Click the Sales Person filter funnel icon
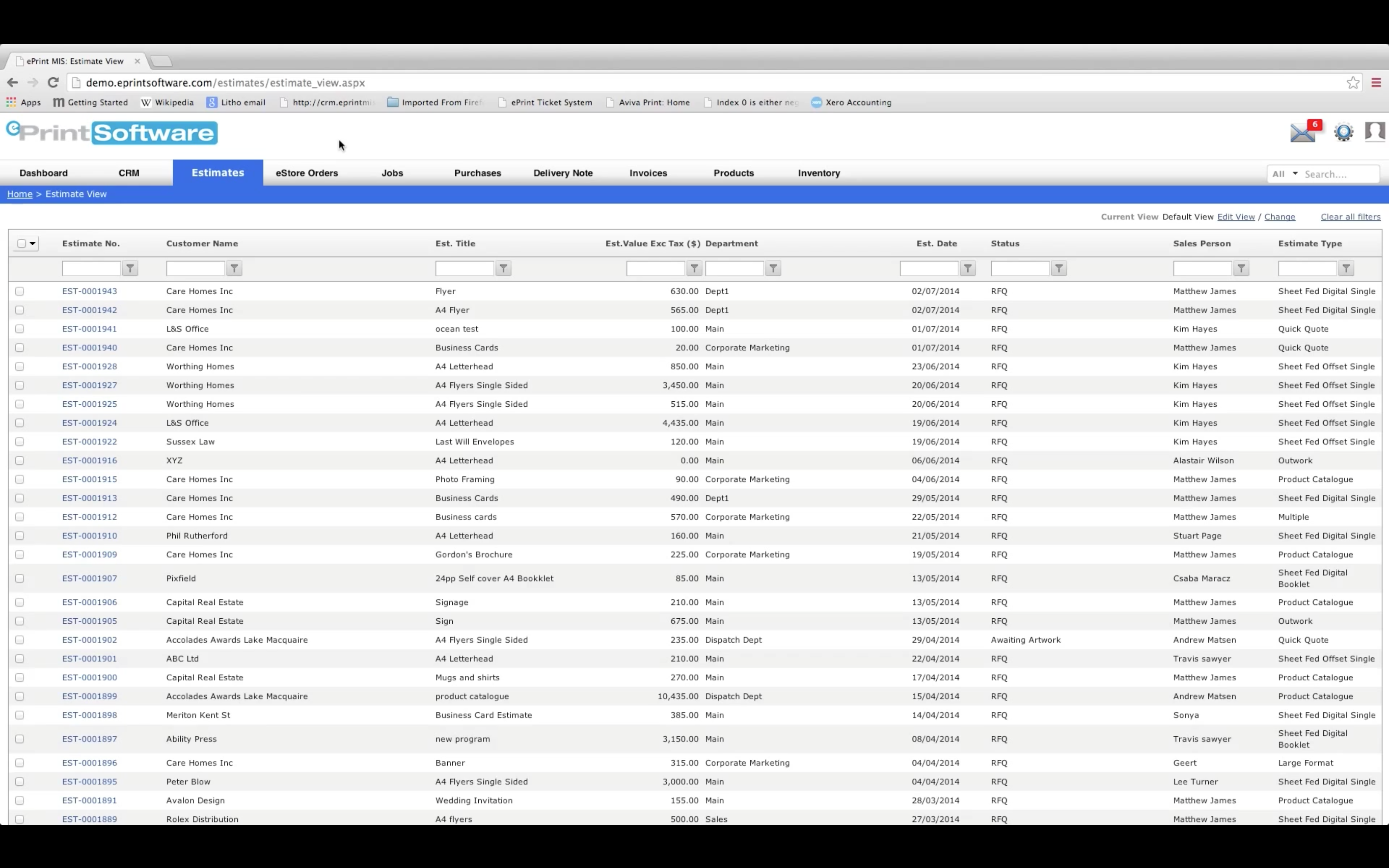This screenshot has width=1389, height=868. [1241, 268]
